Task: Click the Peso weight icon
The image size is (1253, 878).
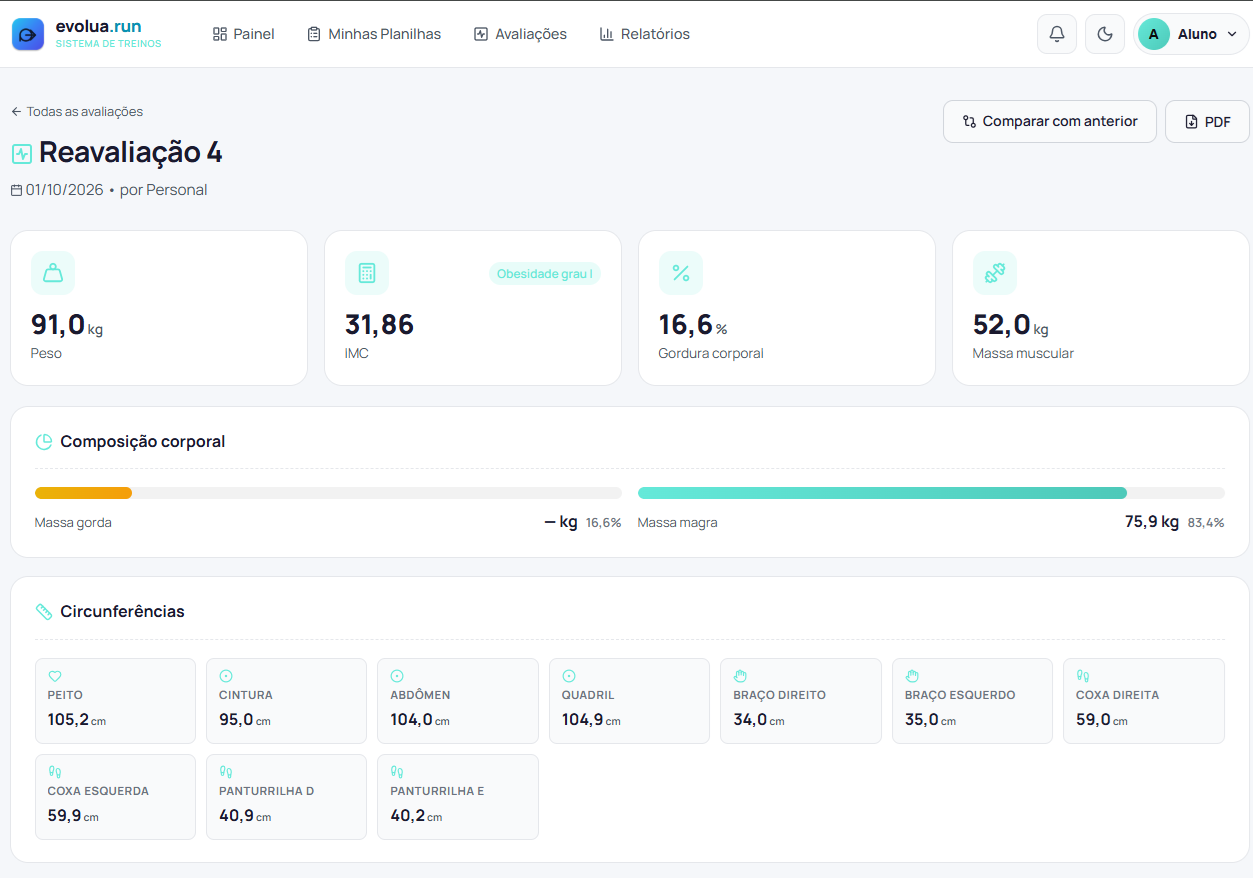Action: [x=53, y=273]
